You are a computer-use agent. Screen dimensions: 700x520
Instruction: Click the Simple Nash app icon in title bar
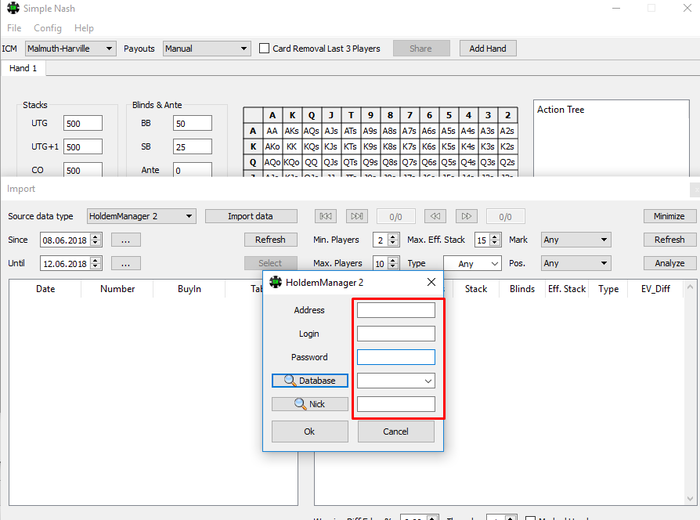click(13, 8)
